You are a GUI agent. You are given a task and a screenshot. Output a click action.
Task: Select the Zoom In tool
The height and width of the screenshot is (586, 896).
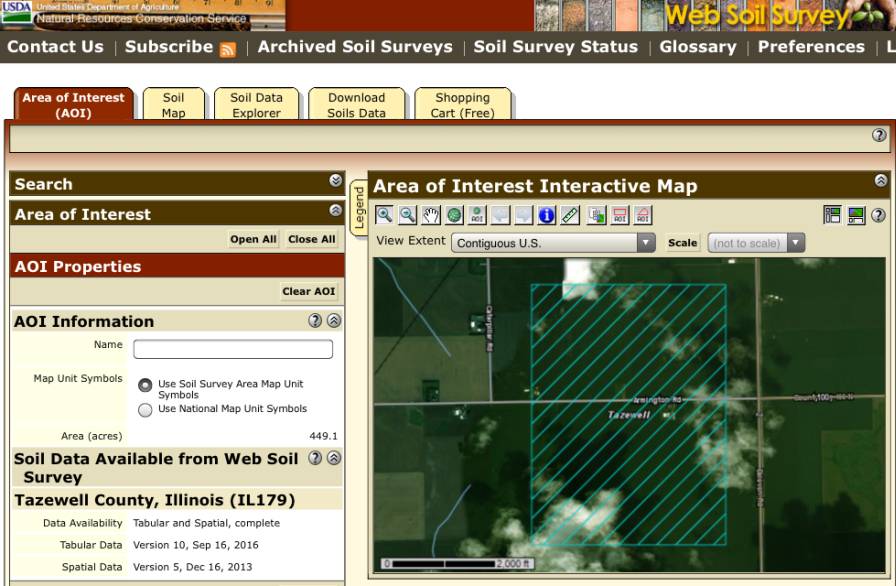pos(383,215)
